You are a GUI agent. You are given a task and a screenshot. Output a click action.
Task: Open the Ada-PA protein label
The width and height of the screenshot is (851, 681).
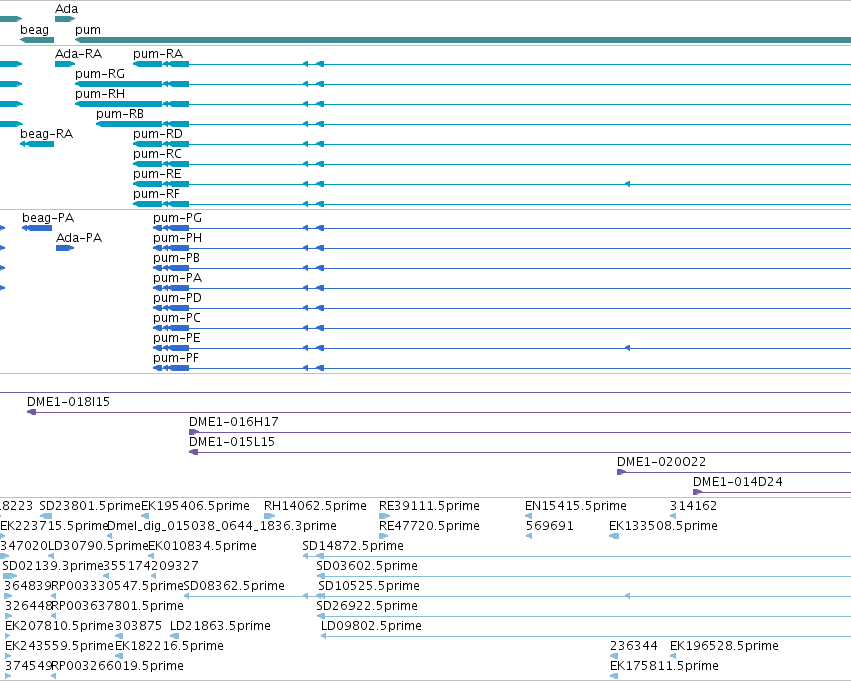coord(79,238)
